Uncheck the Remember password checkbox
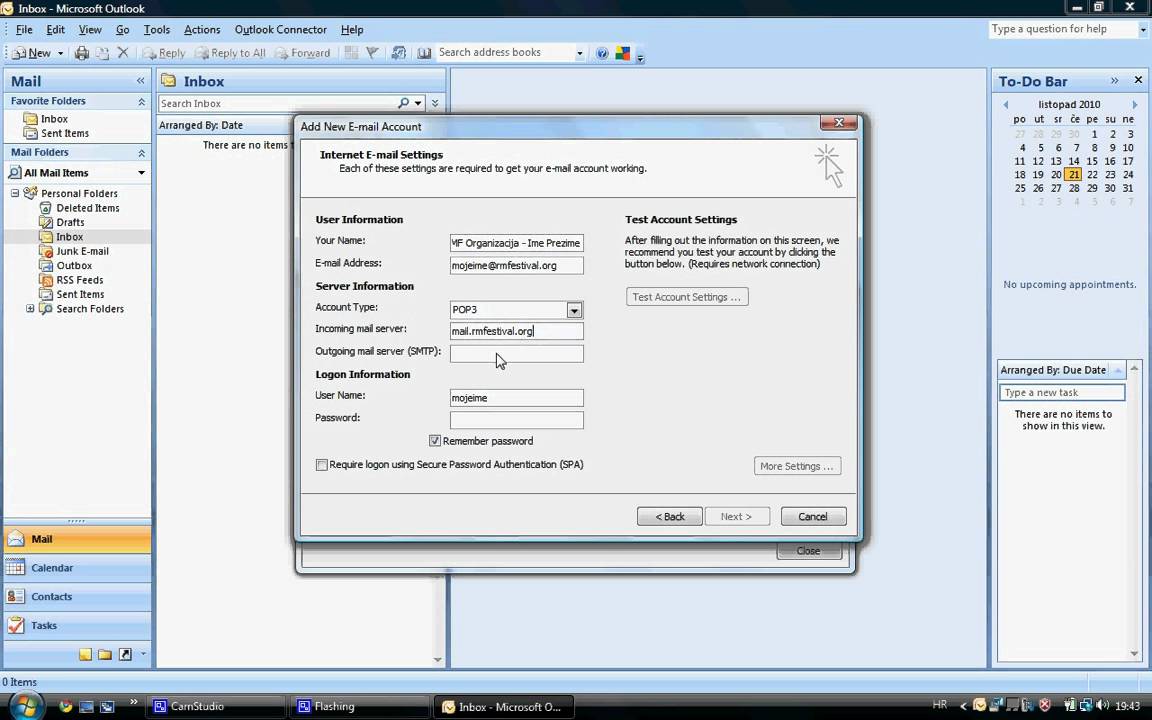The width and height of the screenshot is (1152, 720). (435, 441)
